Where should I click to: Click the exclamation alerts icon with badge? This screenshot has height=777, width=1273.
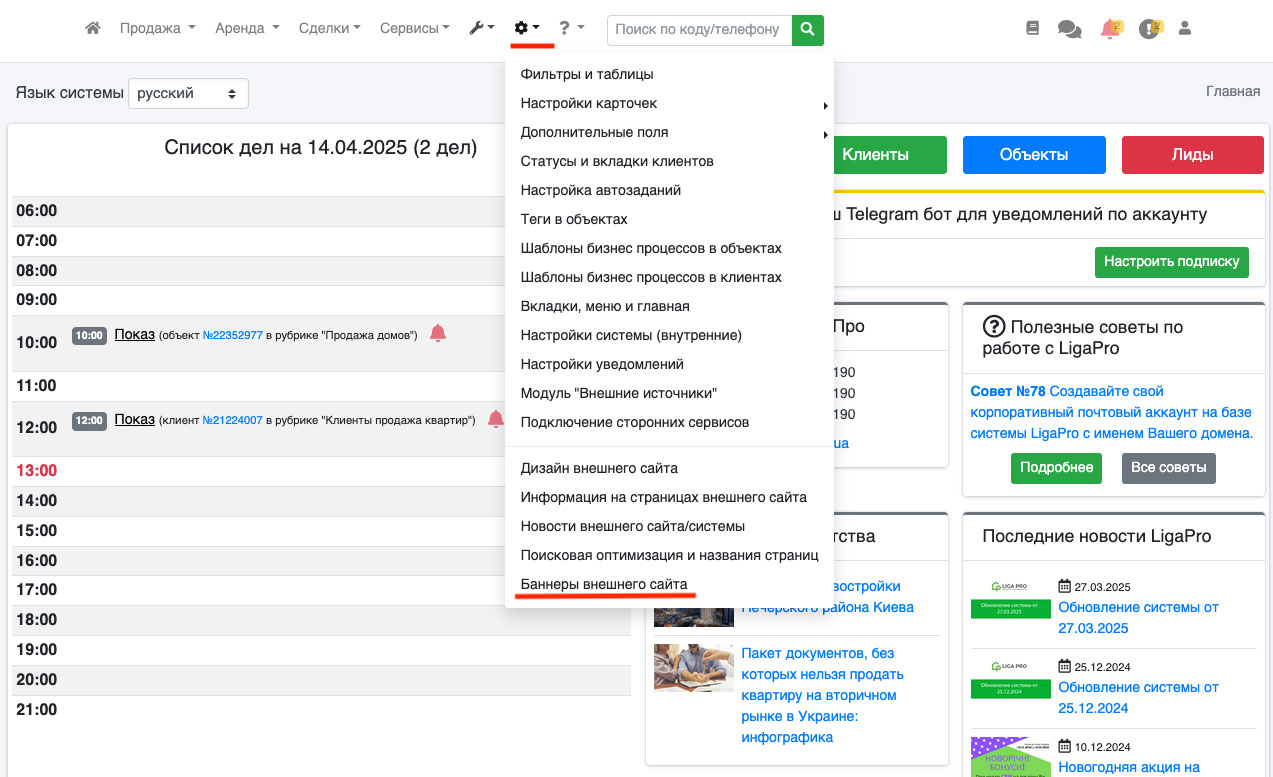[x=1149, y=29]
